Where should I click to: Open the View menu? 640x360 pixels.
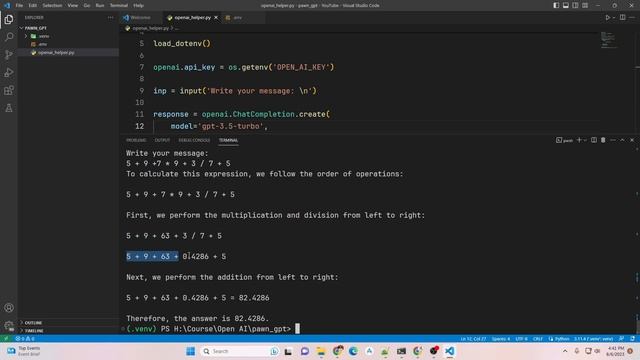(73, 5)
